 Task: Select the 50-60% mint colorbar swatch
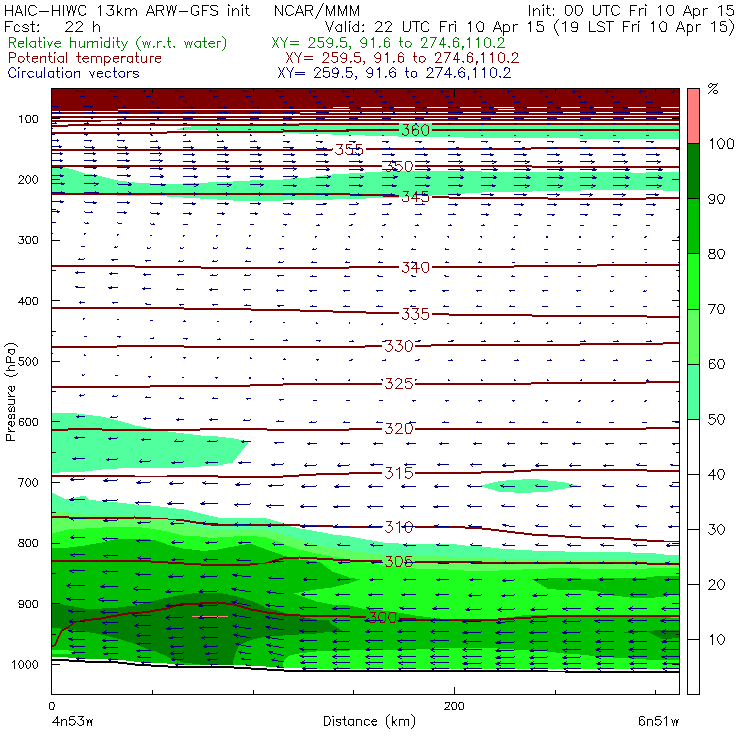coord(693,392)
